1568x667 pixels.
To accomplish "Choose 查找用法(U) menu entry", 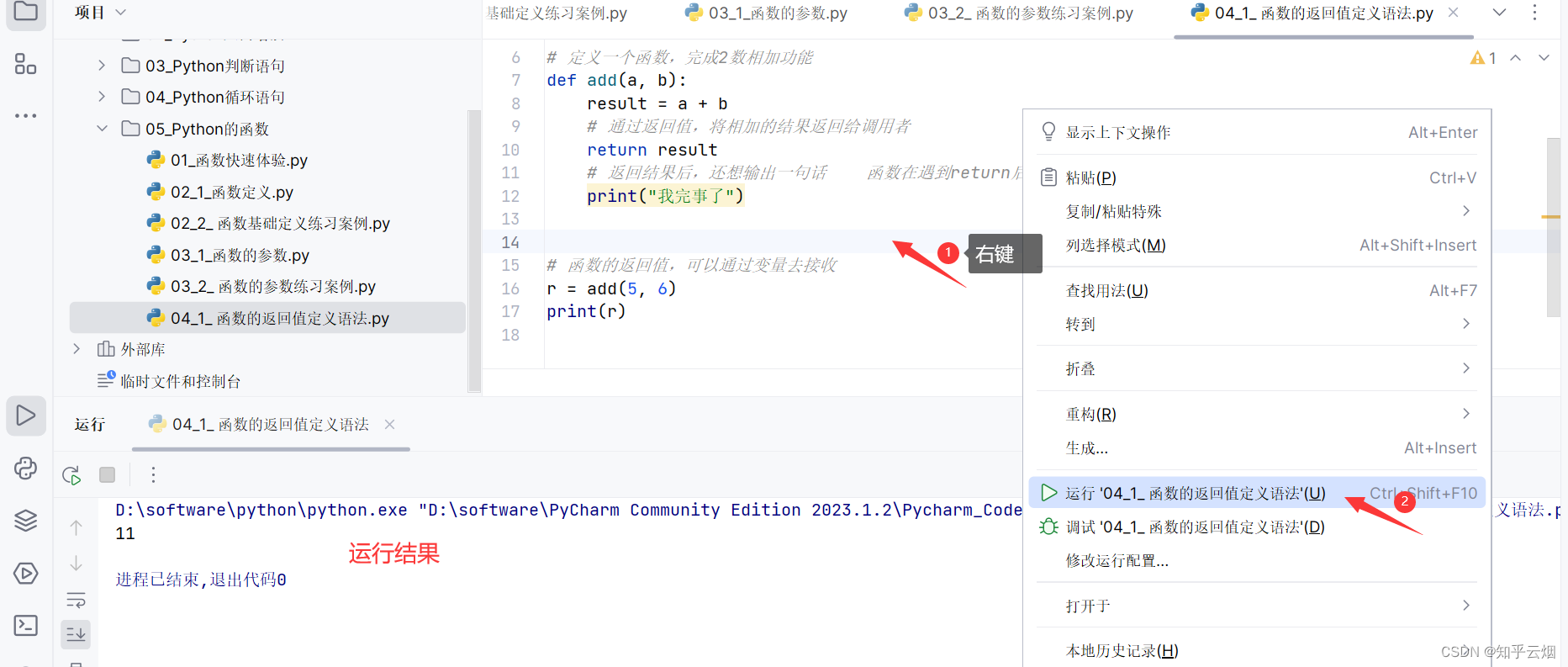I will [1257, 290].
